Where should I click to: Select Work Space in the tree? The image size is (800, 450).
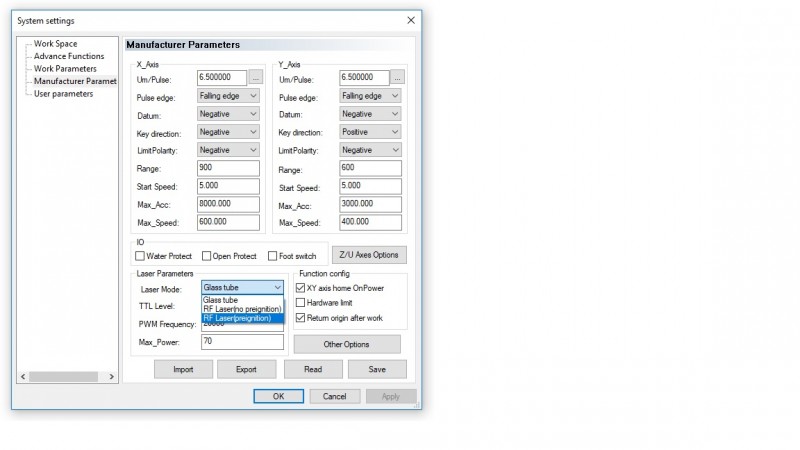(x=56, y=44)
